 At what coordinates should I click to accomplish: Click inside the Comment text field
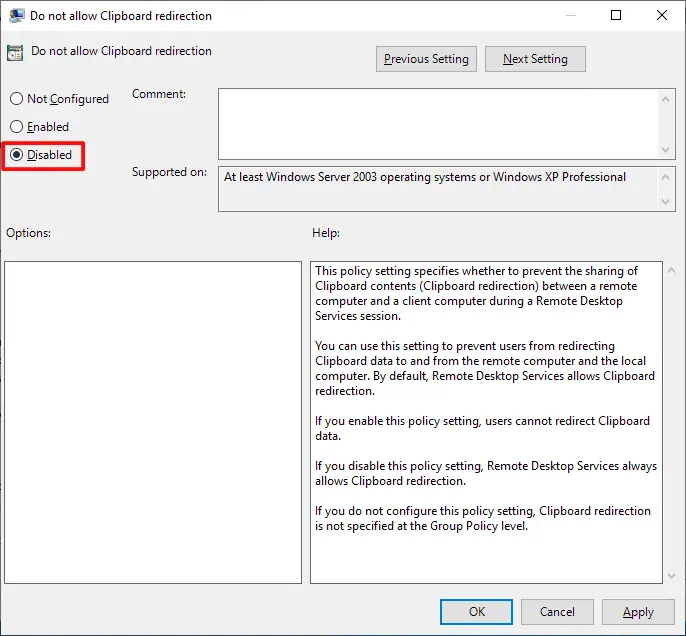[438, 123]
